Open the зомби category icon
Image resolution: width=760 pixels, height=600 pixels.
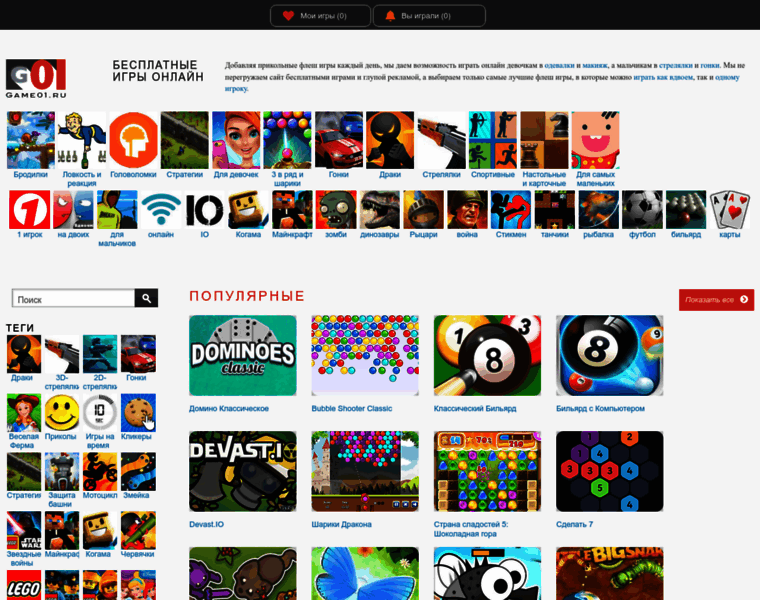tap(336, 209)
